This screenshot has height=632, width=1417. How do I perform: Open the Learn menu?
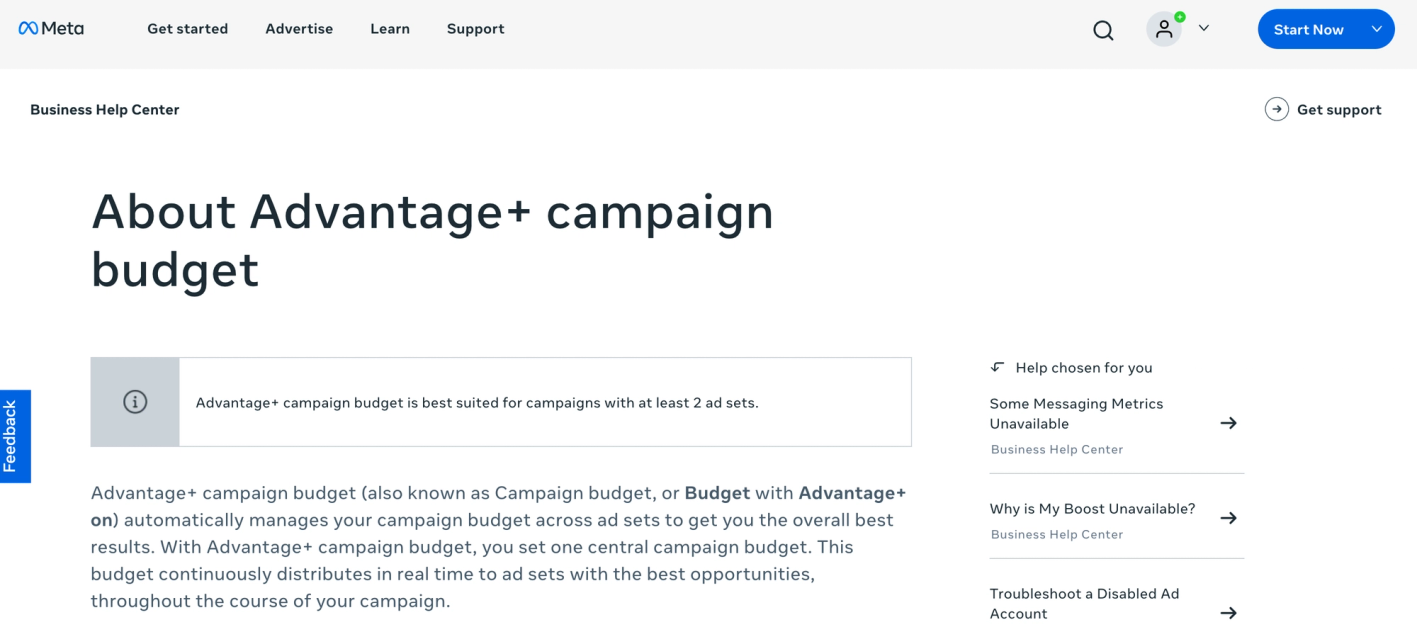(x=390, y=29)
